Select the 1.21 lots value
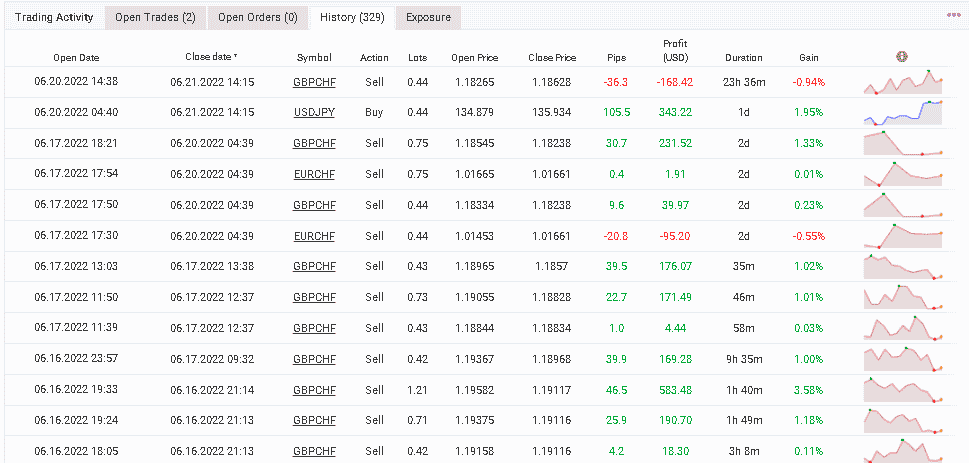This screenshot has height=463, width=969. coord(418,390)
